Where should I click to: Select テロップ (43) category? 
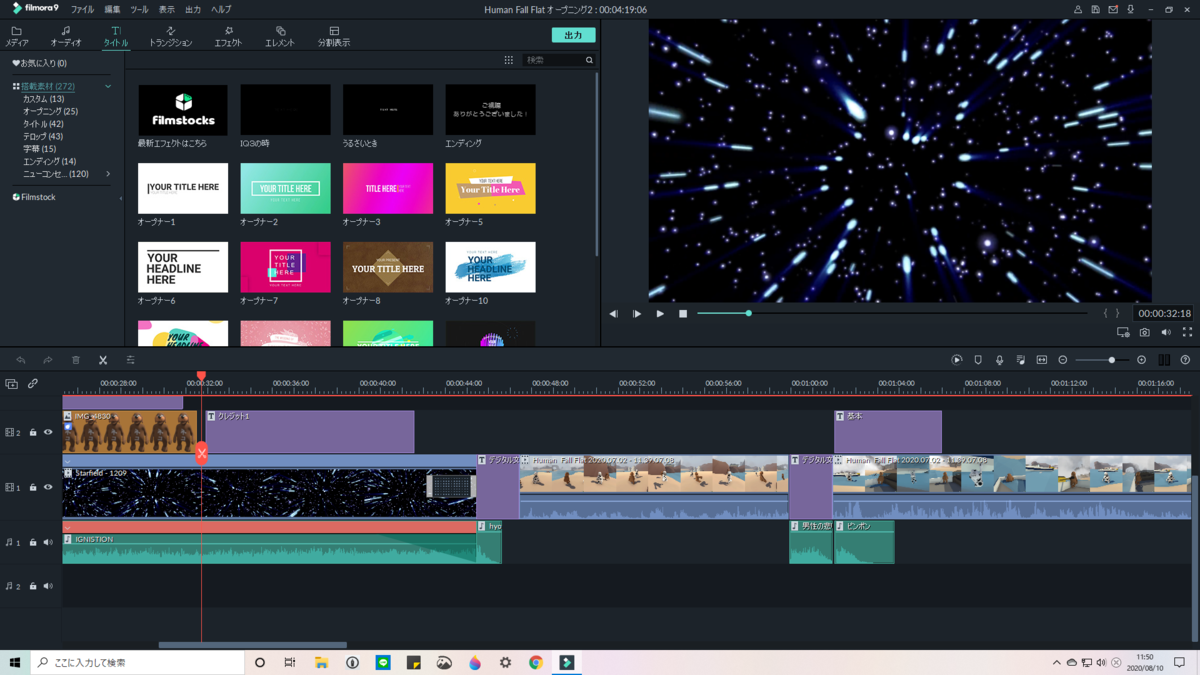click(x=43, y=137)
